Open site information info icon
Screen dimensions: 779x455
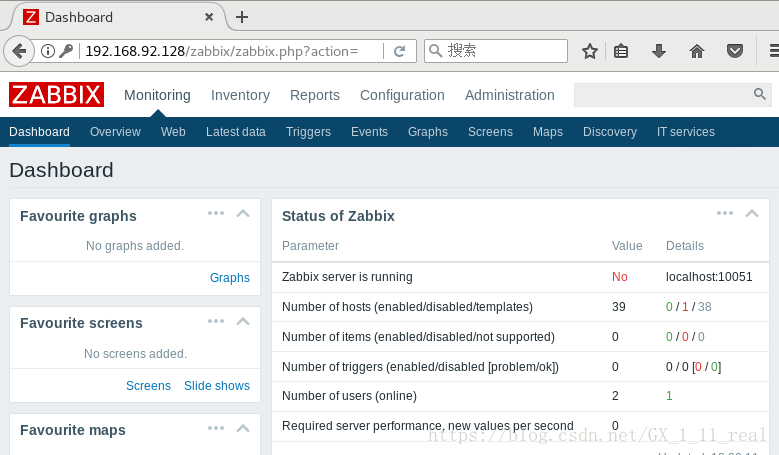[x=48, y=51]
